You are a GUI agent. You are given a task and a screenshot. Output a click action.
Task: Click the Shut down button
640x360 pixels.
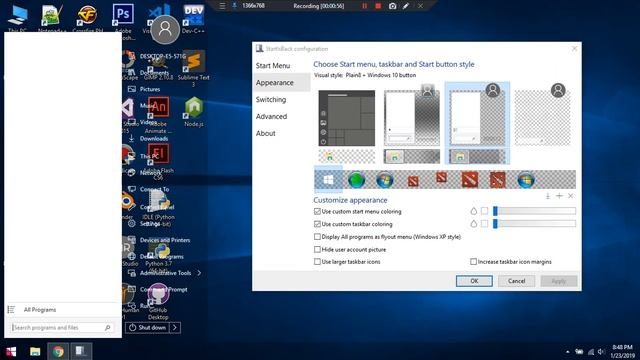[x=147, y=327]
